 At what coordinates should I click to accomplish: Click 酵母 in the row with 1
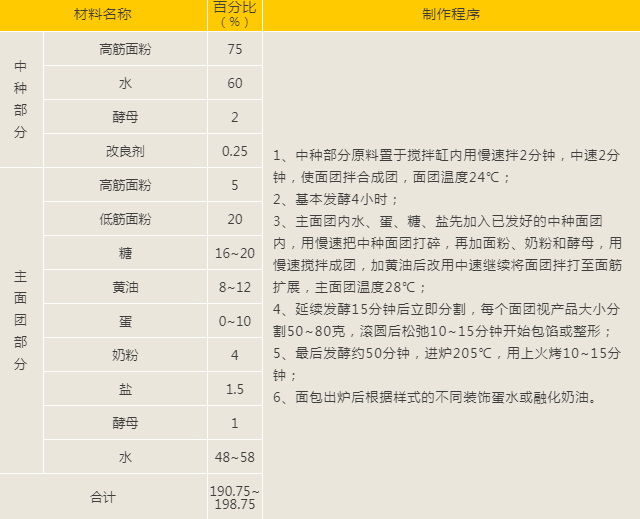point(125,423)
